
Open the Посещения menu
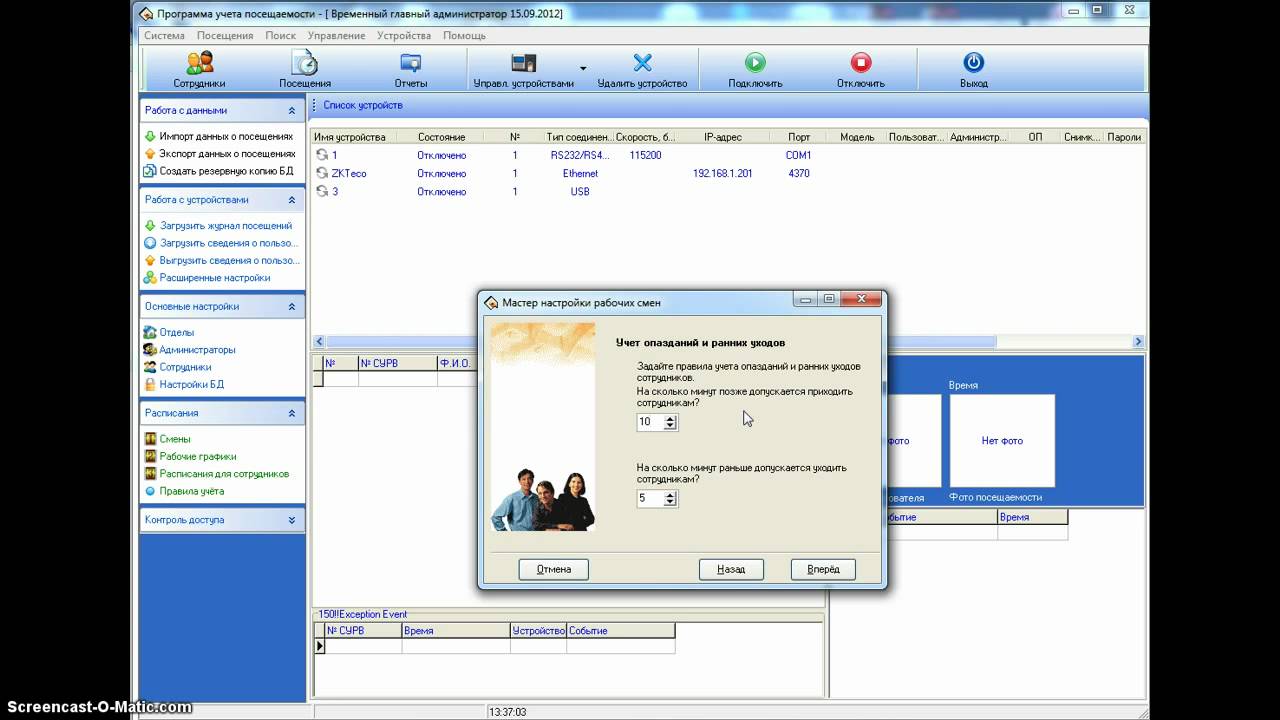click(x=225, y=35)
